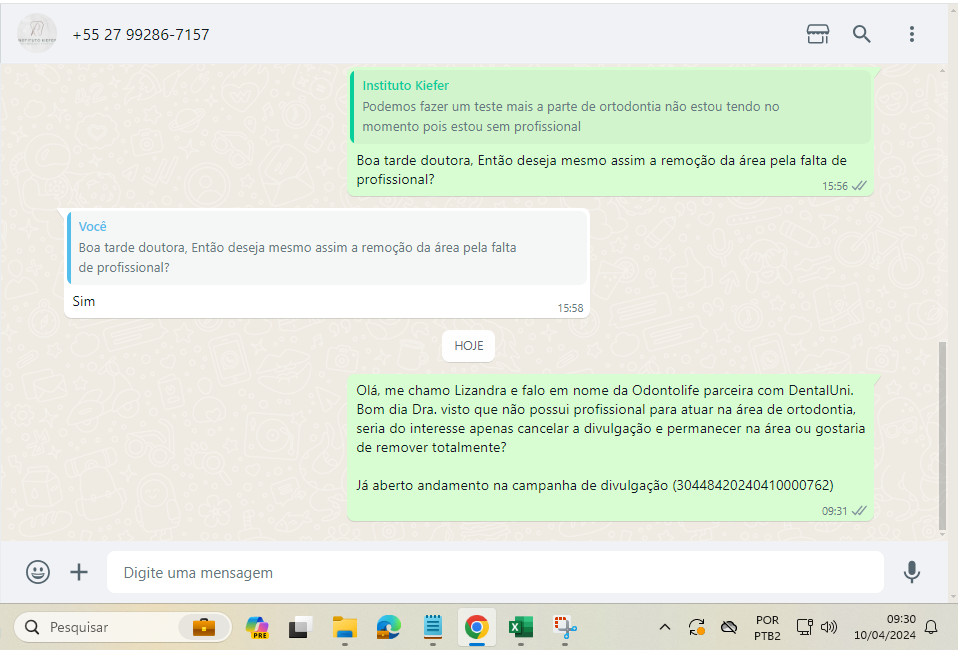This screenshot has width=958, height=650.
Task: Click the OneDrive cloud tray icon
Action: pyautogui.click(x=728, y=627)
